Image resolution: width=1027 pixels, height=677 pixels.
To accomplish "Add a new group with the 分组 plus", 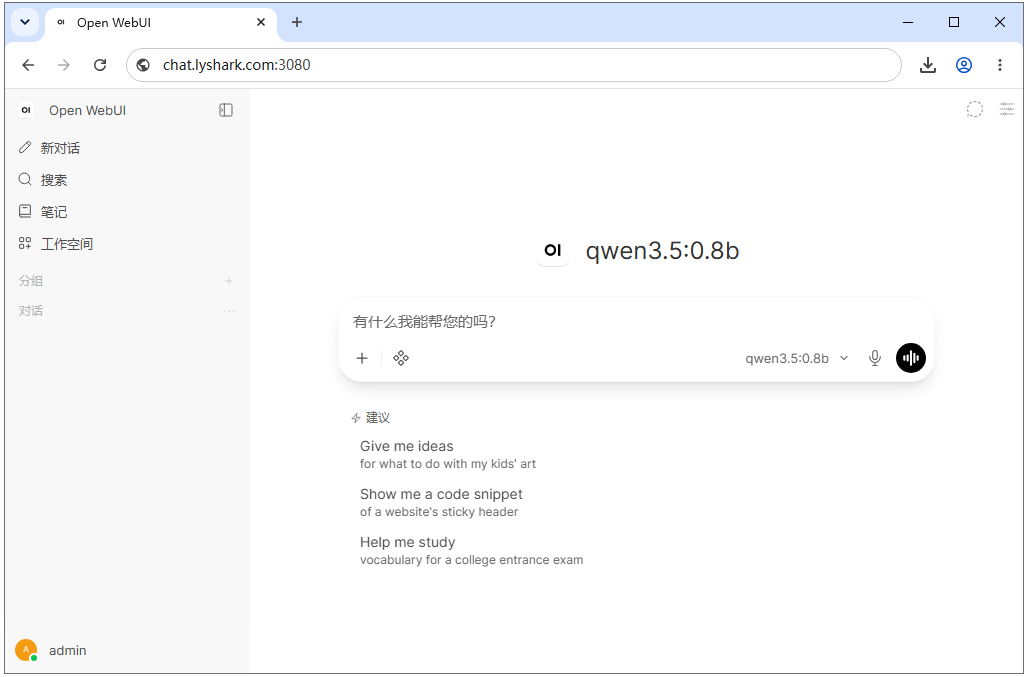I will pyautogui.click(x=229, y=281).
